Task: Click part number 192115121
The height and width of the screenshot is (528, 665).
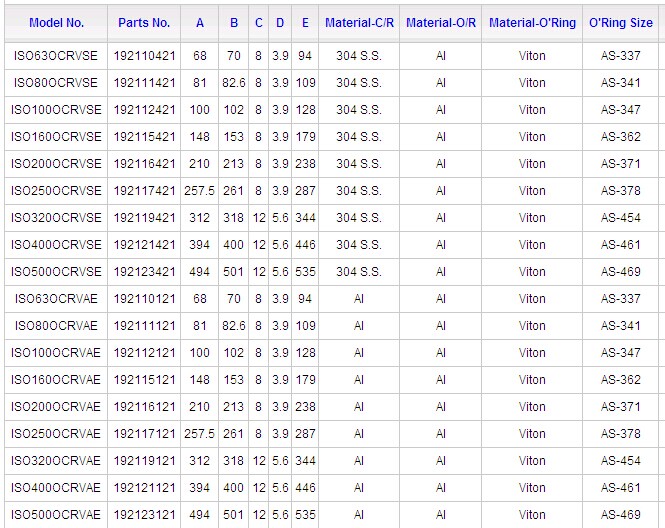Action: pos(144,380)
